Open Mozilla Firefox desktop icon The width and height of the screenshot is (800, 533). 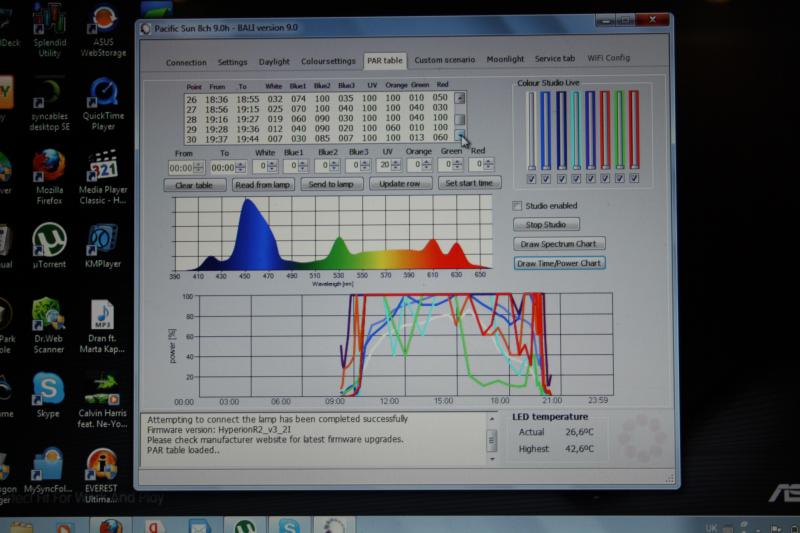[48, 165]
